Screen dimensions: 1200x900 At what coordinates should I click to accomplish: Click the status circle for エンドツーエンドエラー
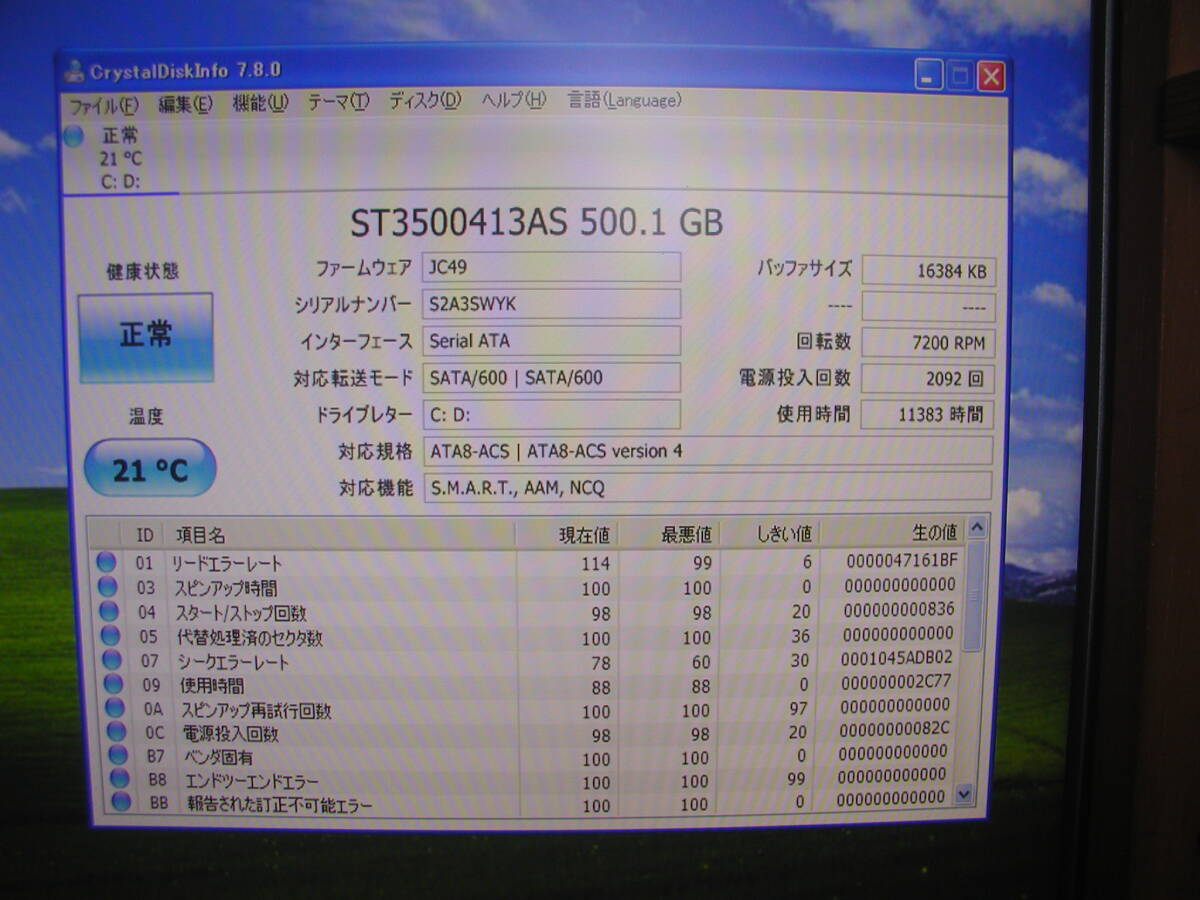(x=120, y=779)
